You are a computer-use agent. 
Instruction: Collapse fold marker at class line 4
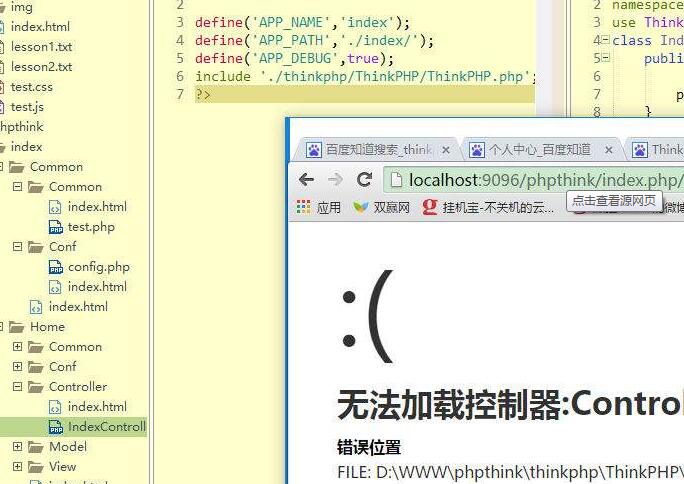(x=606, y=40)
